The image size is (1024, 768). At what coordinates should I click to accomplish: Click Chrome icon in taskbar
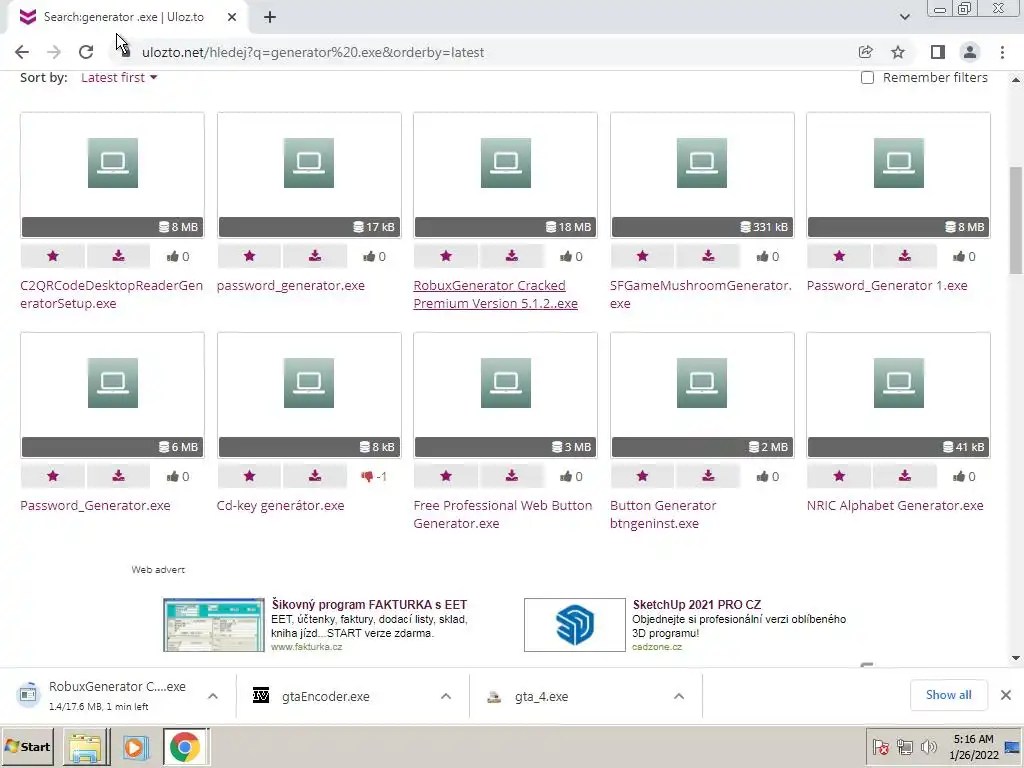[x=185, y=746]
